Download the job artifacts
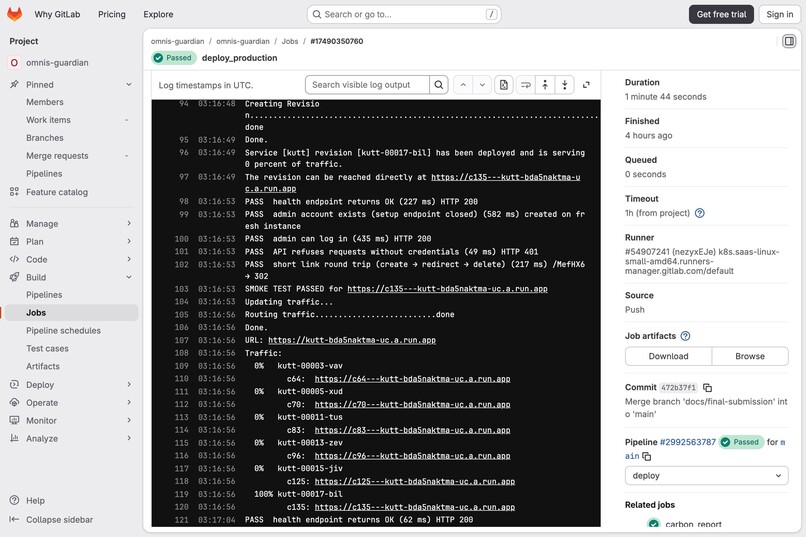 click(x=668, y=356)
